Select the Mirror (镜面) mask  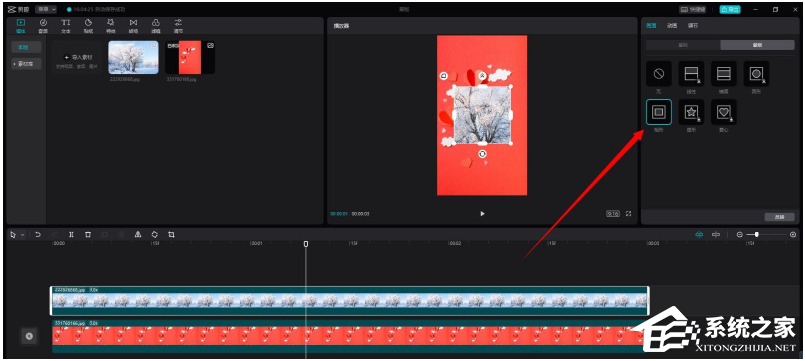tap(723, 74)
